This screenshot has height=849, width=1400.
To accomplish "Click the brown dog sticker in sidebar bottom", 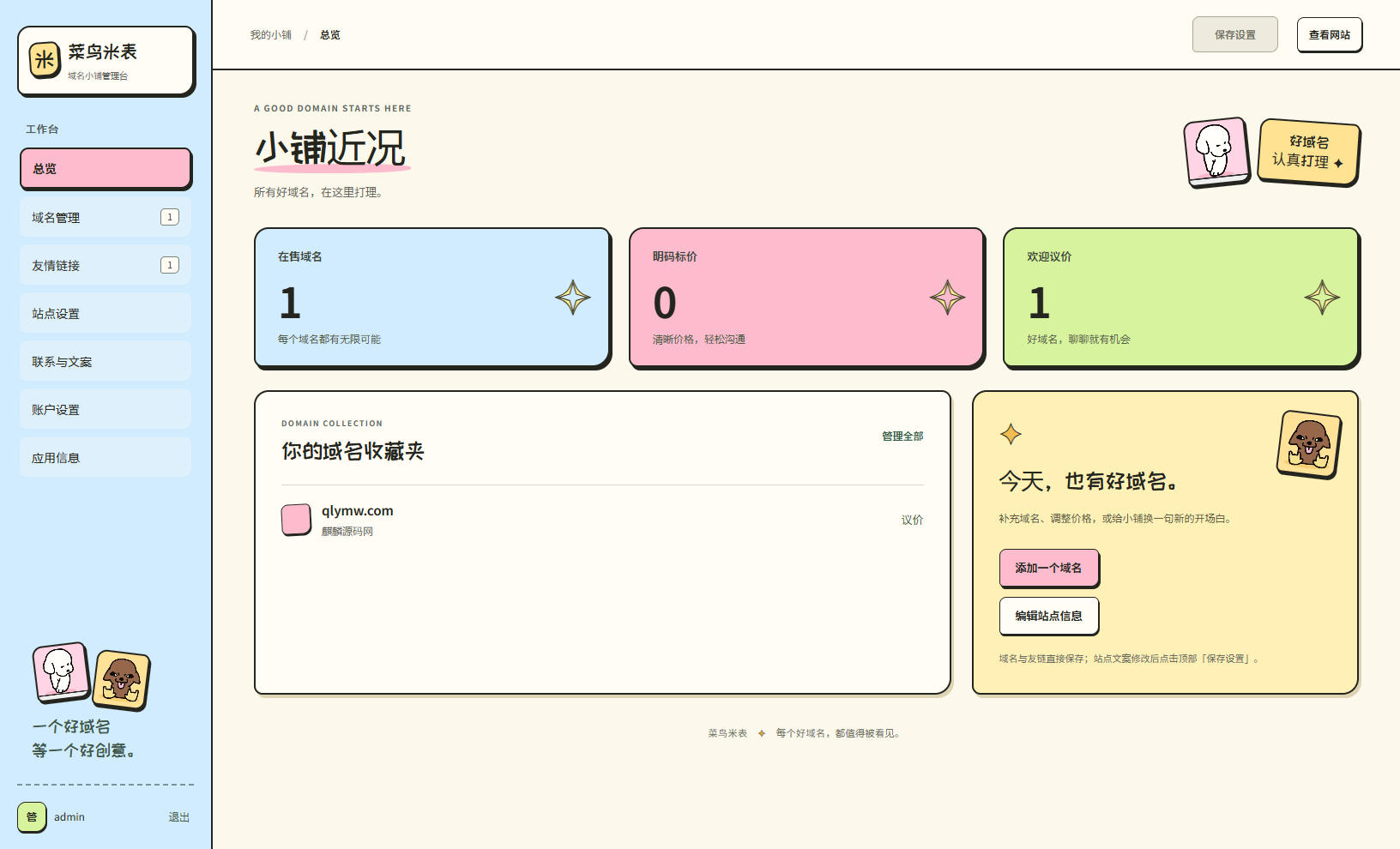I will coord(121,680).
